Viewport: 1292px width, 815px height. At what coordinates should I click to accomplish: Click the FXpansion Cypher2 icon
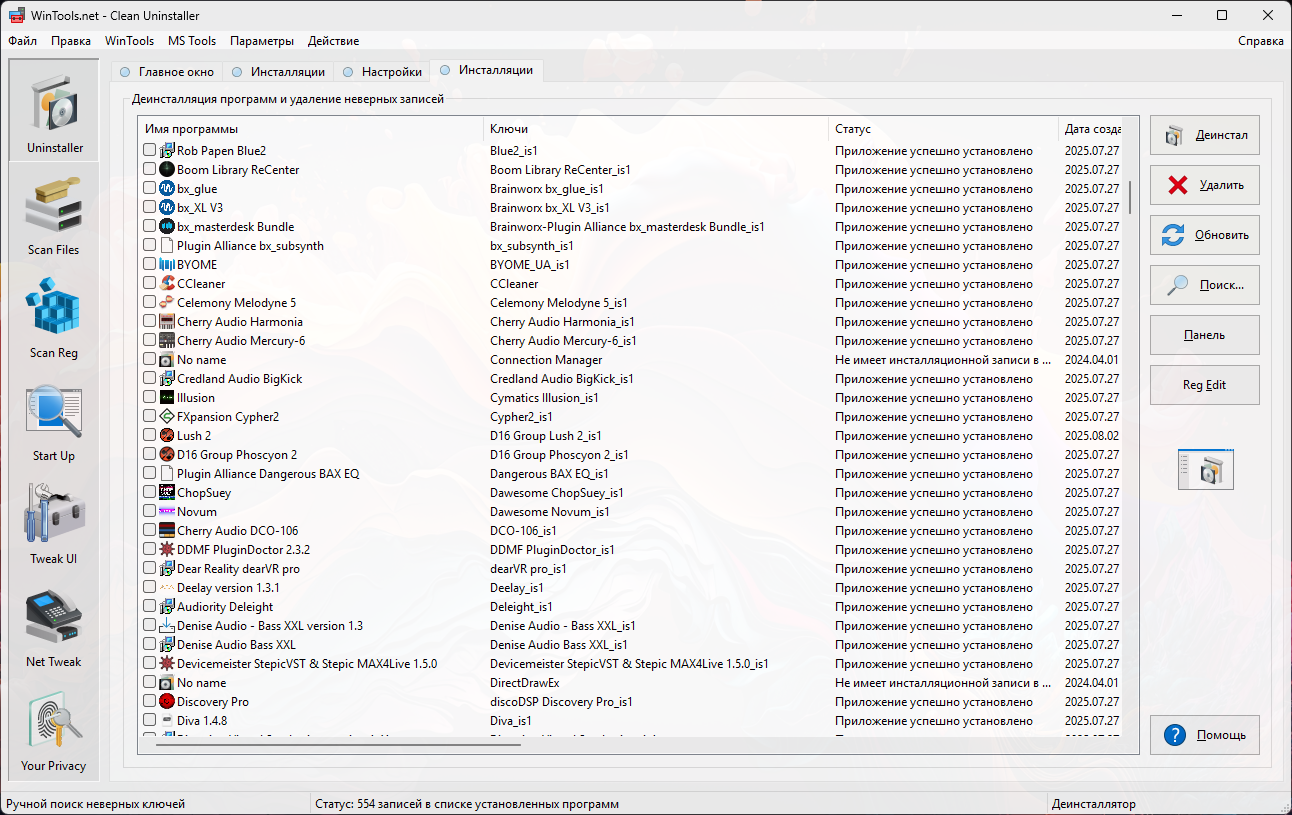click(167, 417)
